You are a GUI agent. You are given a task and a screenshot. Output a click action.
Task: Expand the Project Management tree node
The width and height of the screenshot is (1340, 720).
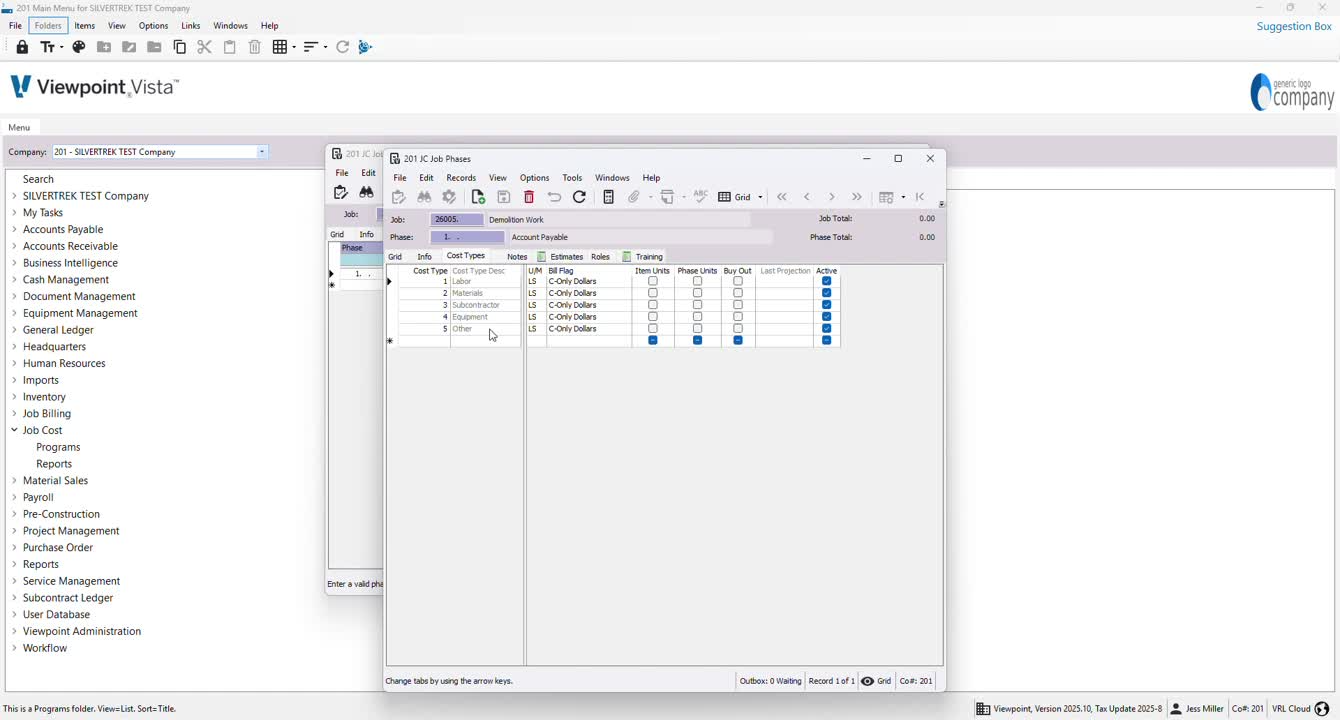pyautogui.click(x=14, y=531)
